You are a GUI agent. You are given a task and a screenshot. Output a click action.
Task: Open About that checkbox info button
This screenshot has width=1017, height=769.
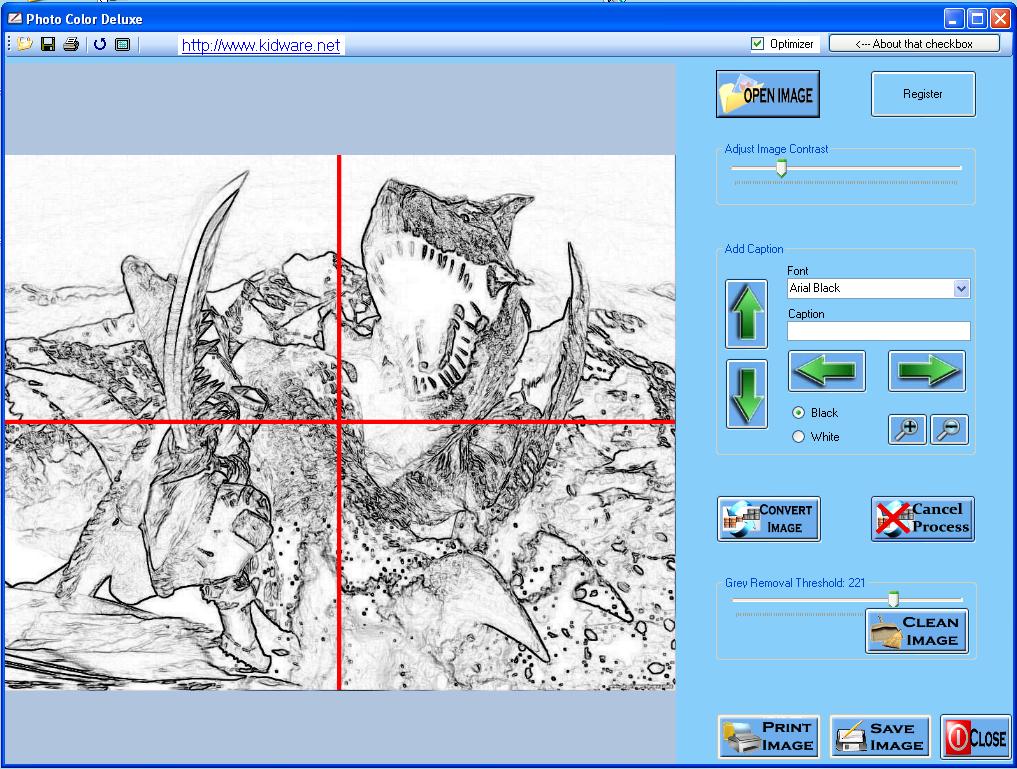pos(914,44)
